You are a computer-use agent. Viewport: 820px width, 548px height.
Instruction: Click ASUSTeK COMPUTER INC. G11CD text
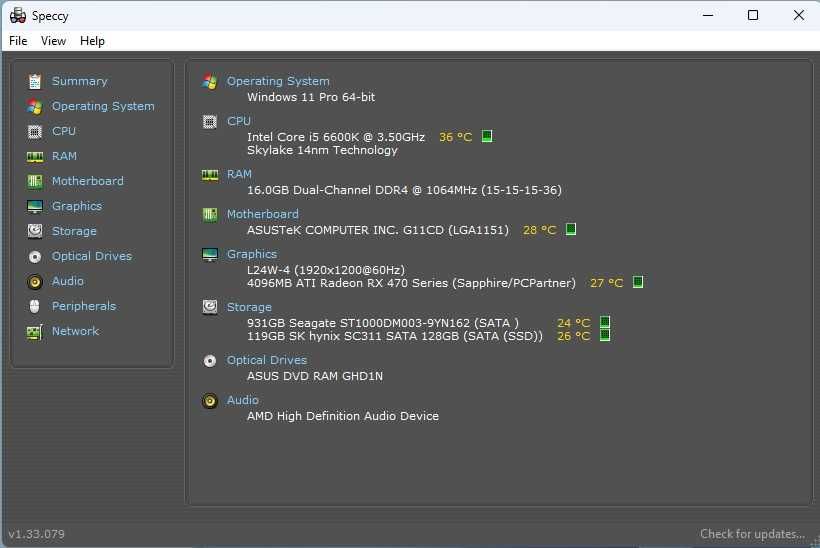378,230
